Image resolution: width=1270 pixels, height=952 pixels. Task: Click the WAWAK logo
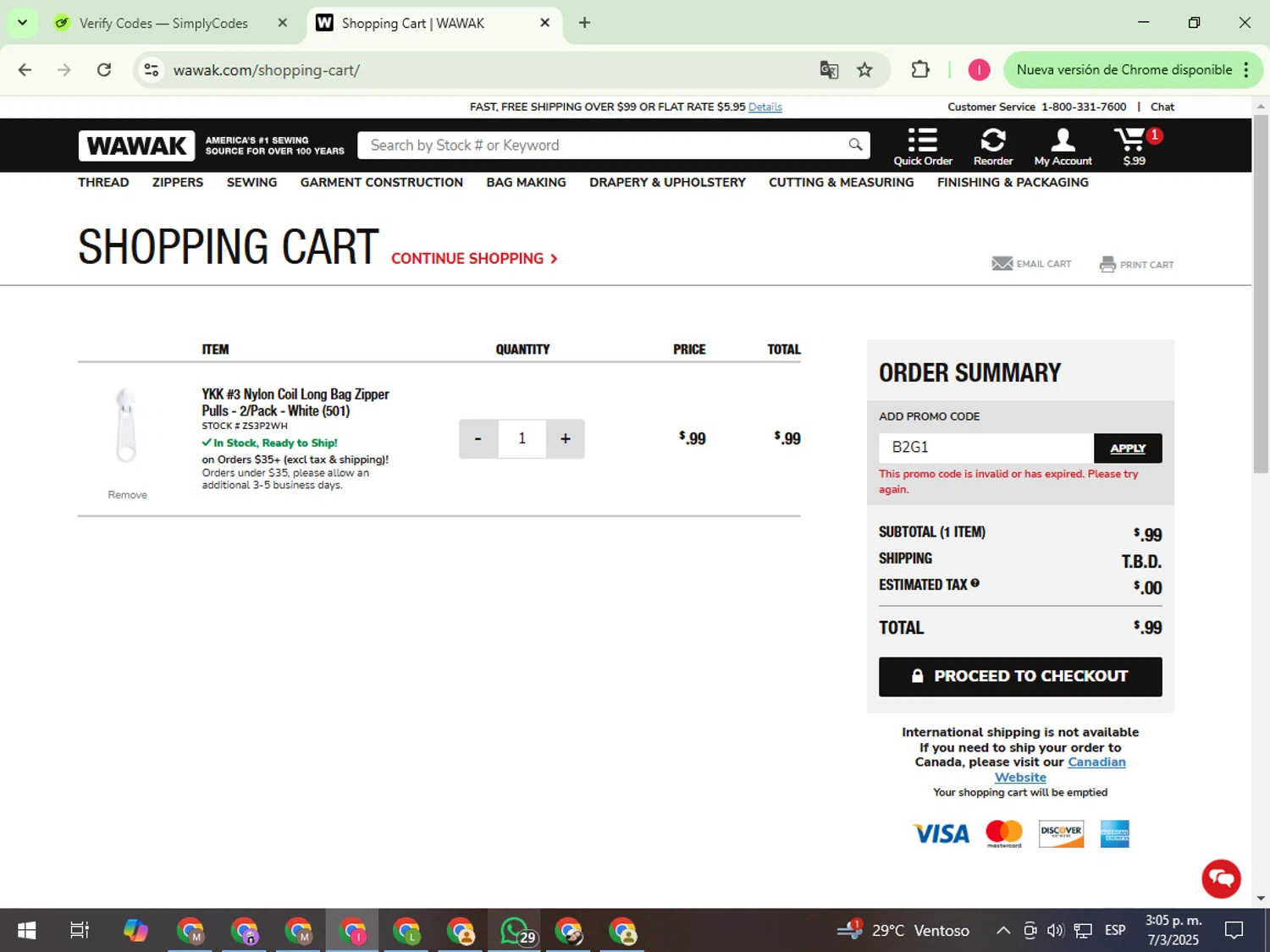click(137, 146)
